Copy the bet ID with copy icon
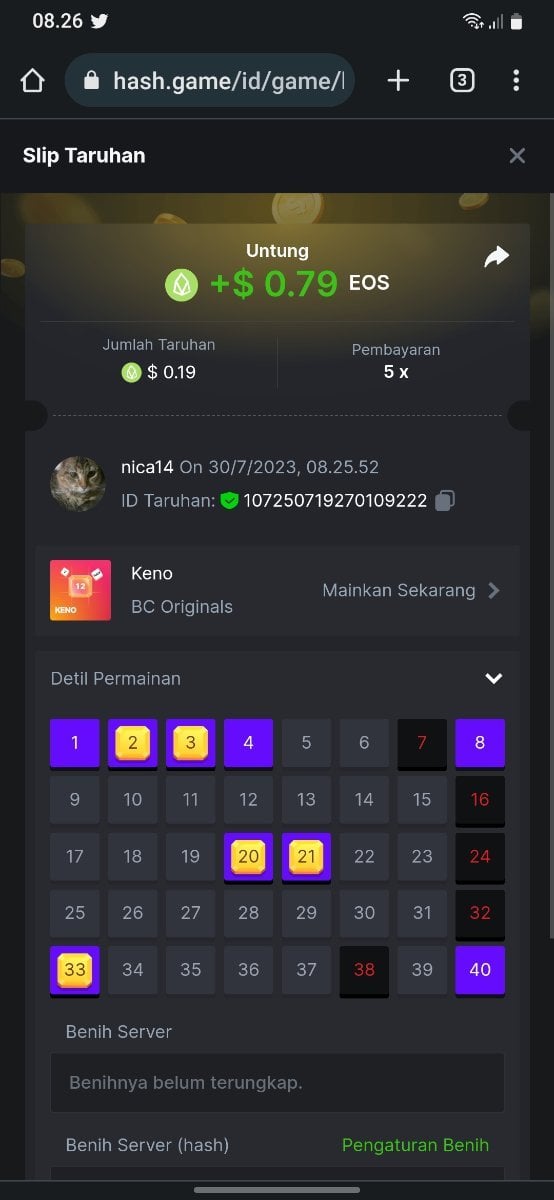Screen dimensions: 554x1200 click(445, 500)
